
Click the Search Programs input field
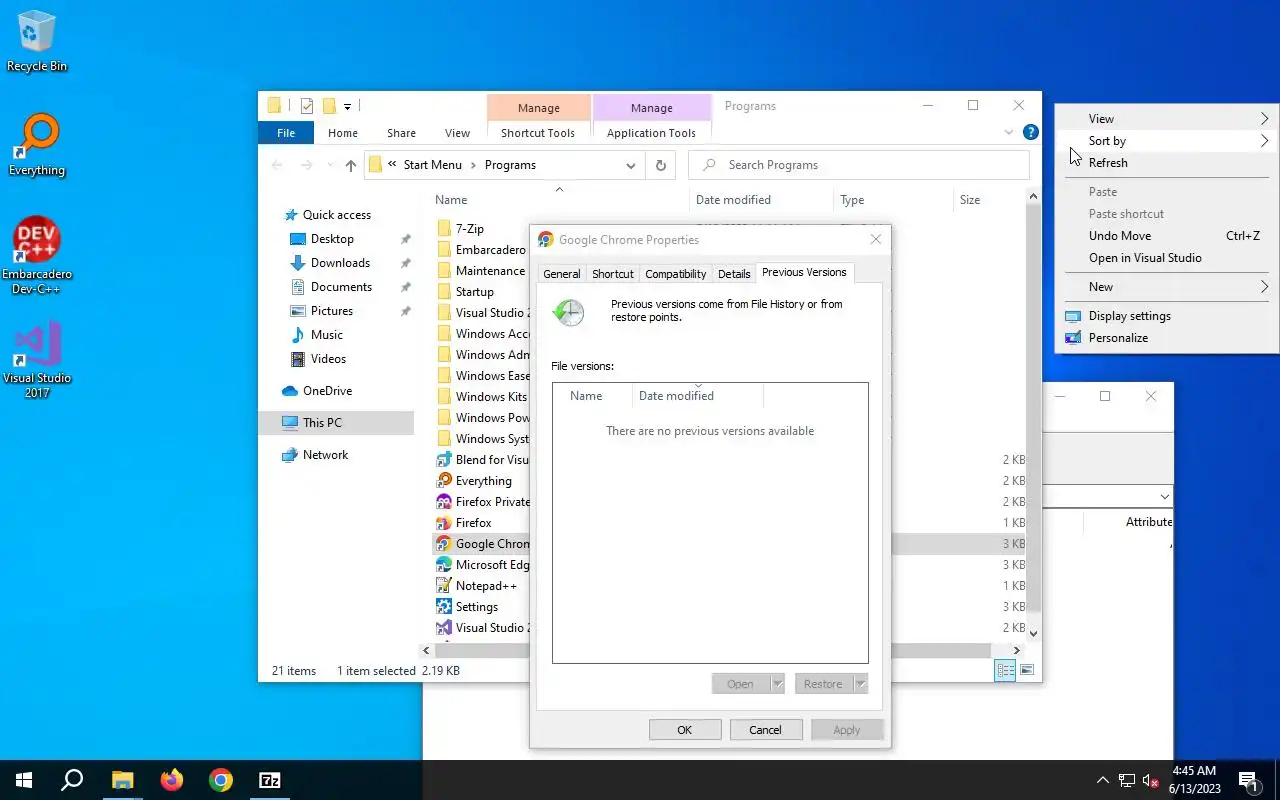click(859, 165)
